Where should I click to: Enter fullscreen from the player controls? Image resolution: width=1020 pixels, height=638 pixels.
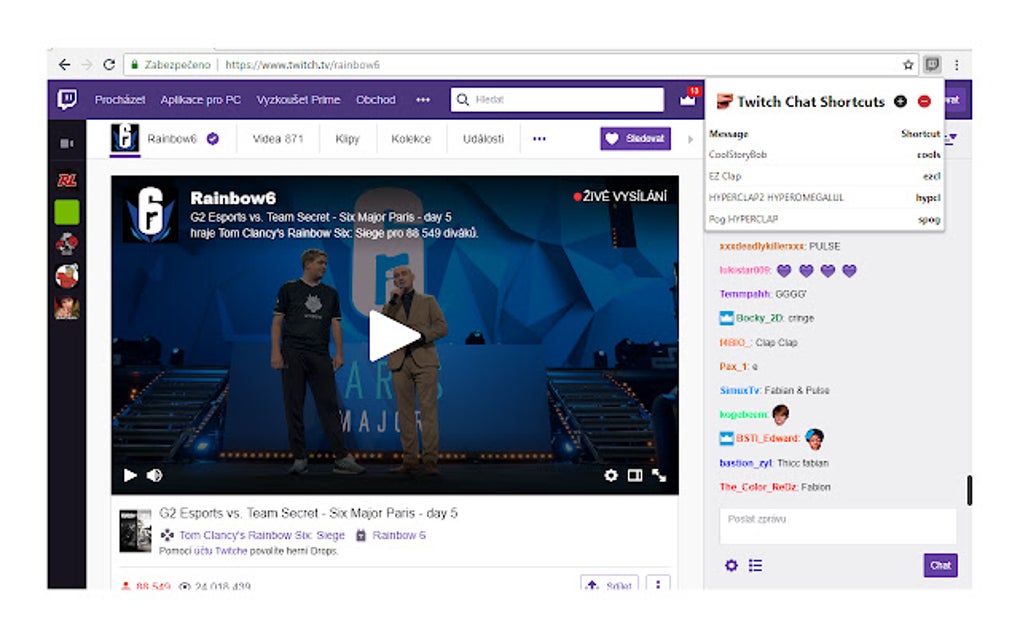point(659,477)
